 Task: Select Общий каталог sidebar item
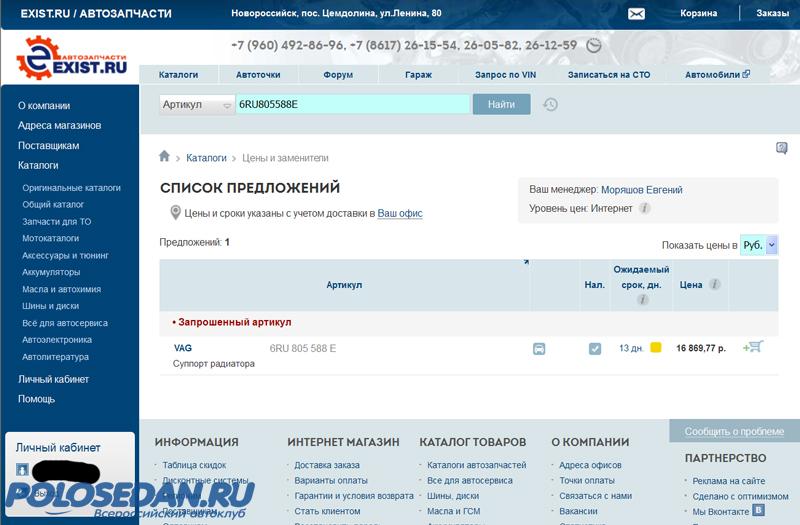point(53,205)
